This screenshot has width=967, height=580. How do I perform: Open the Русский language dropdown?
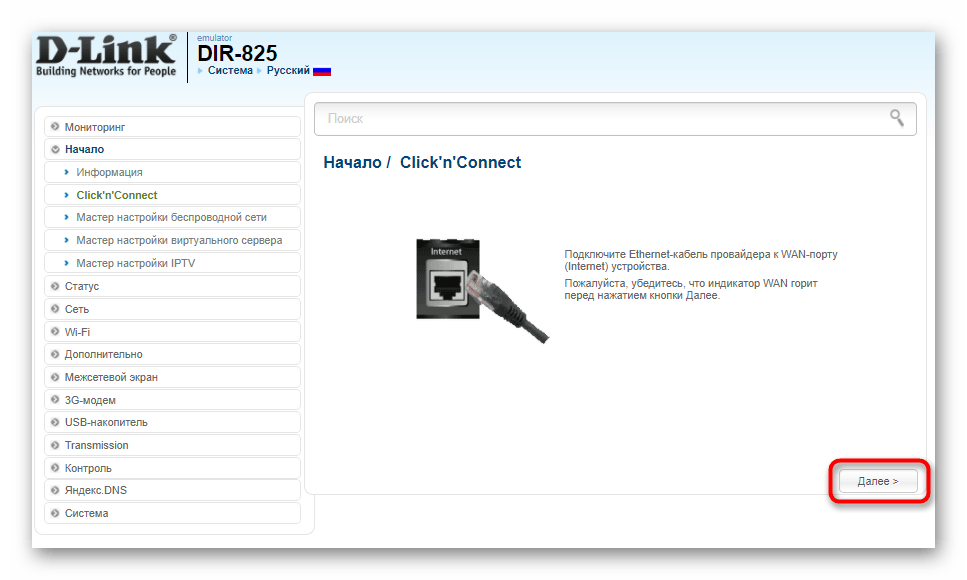click(287, 71)
